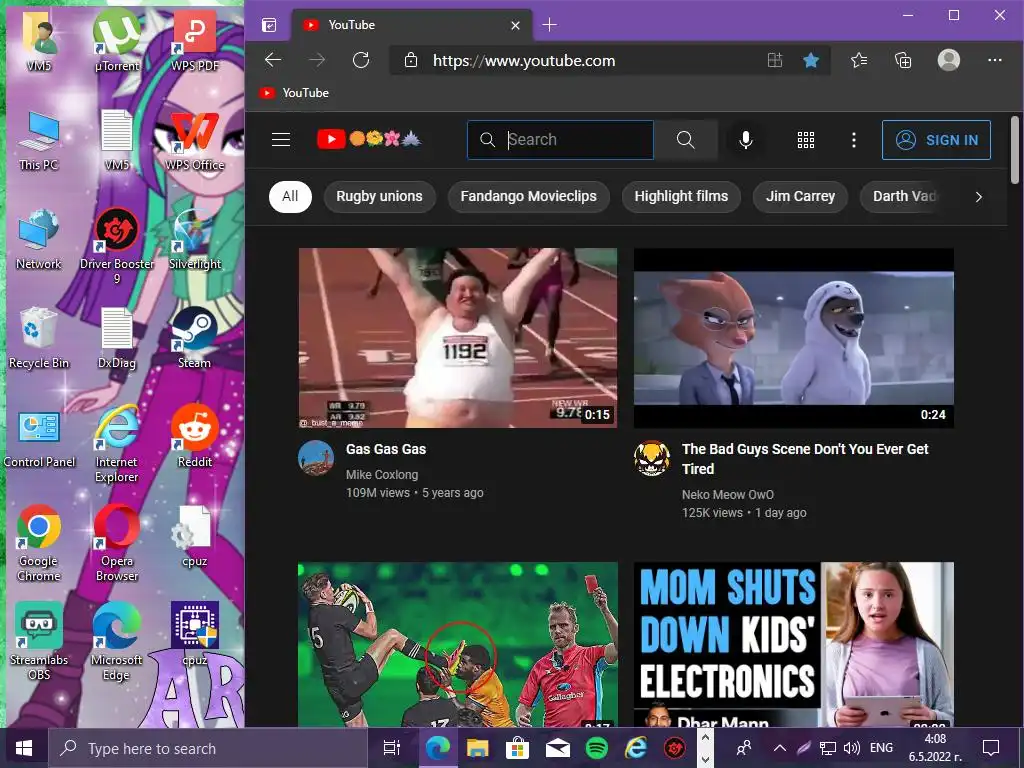Viewport: 1024px width, 768px height.
Task: Open Mom Shuts Down Kids' Electronics thumbnail
Action: pos(793,644)
